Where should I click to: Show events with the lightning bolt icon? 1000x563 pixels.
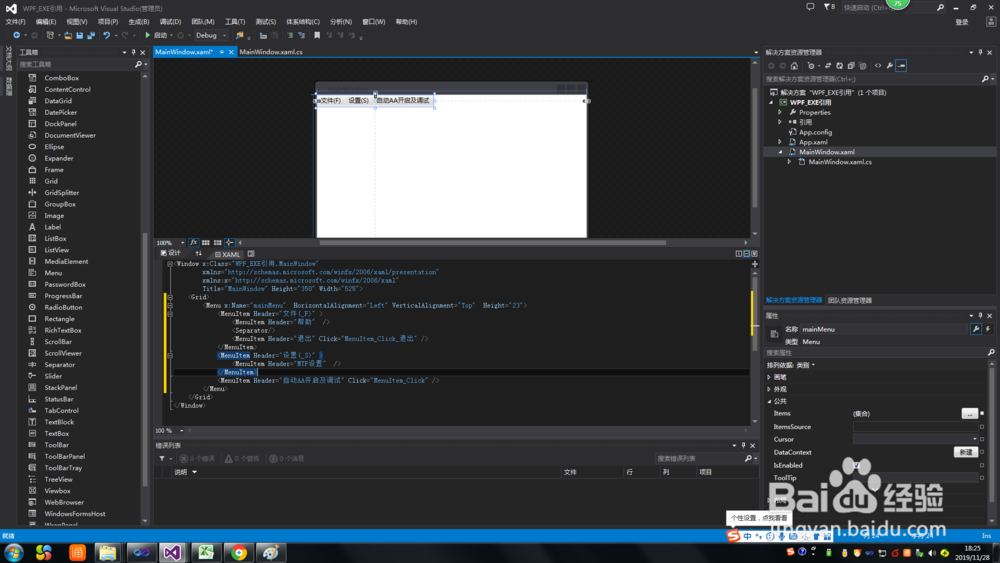[x=988, y=329]
